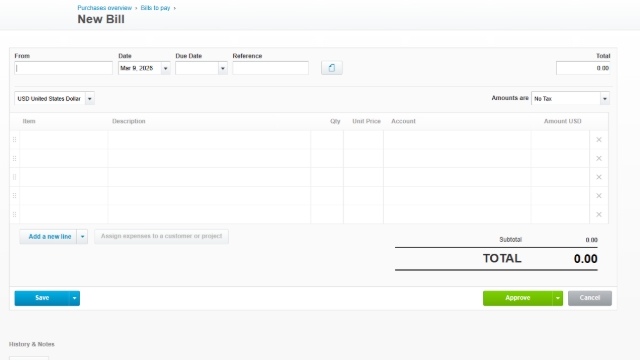Expand the Amounts are No Tax dropdown
Image resolution: width=640 pixels, height=360 pixels.
pyautogui.click(x=604, y=98)
